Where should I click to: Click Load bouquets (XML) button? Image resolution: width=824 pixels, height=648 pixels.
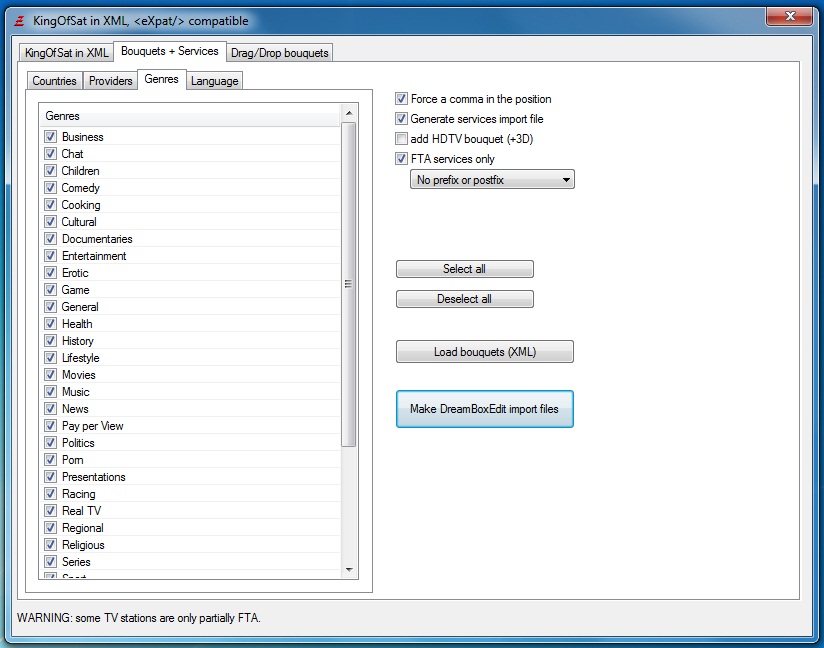pyautogui.click(x=485, y=352)
